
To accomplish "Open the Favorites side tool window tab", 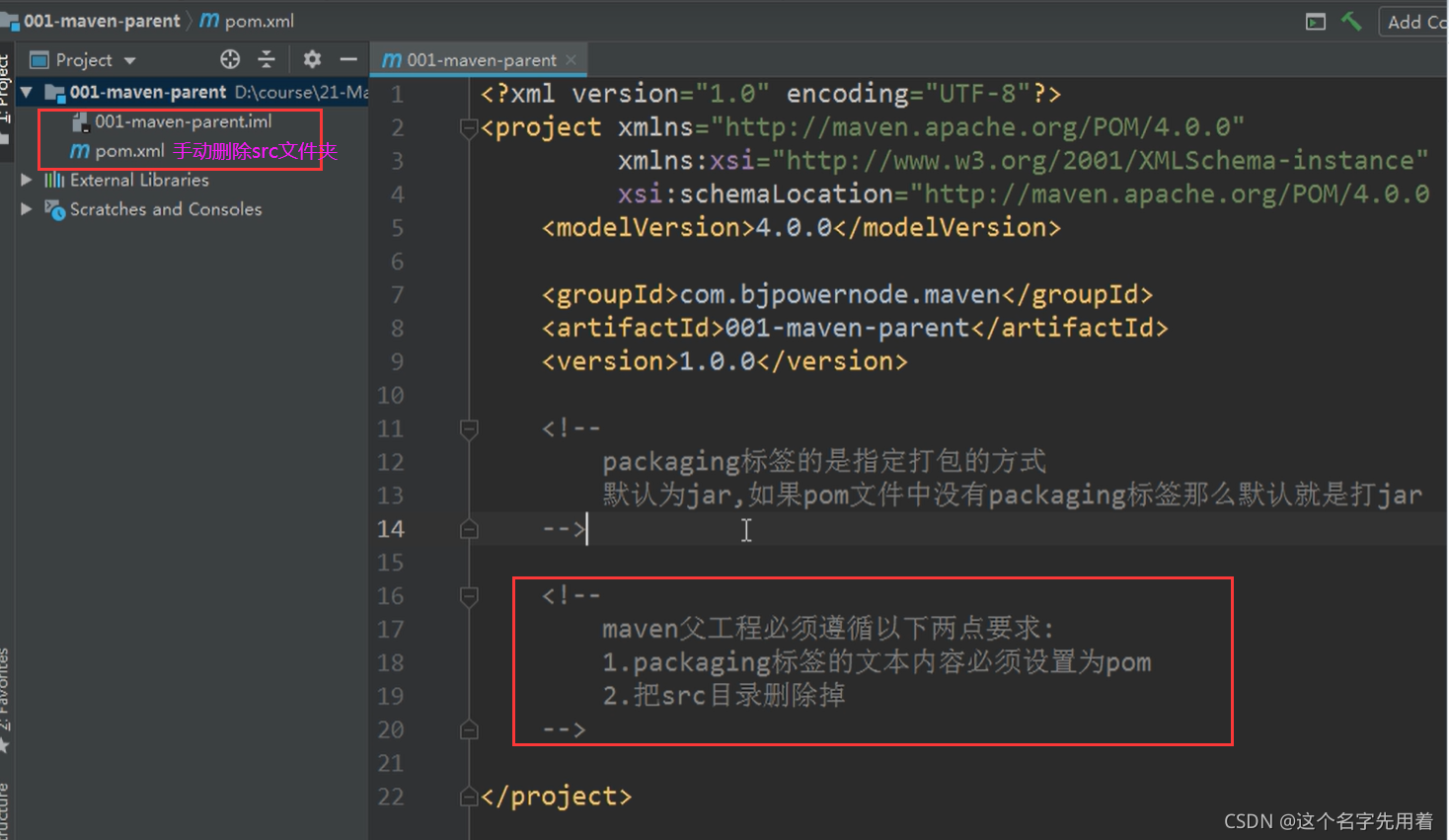I will click(x=6, y=701).
